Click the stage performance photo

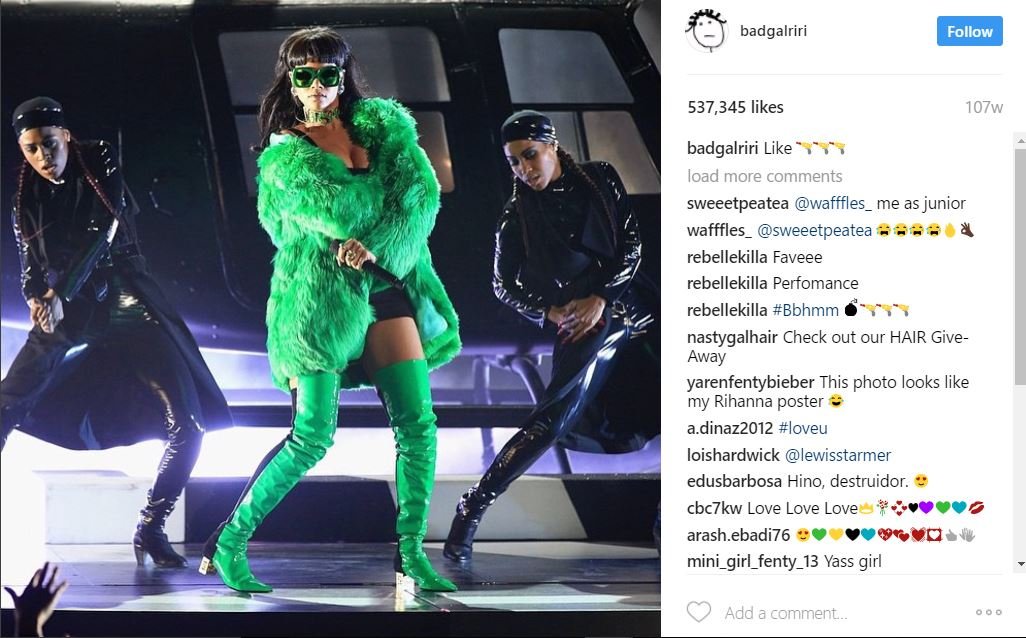[x=330, y=319]
